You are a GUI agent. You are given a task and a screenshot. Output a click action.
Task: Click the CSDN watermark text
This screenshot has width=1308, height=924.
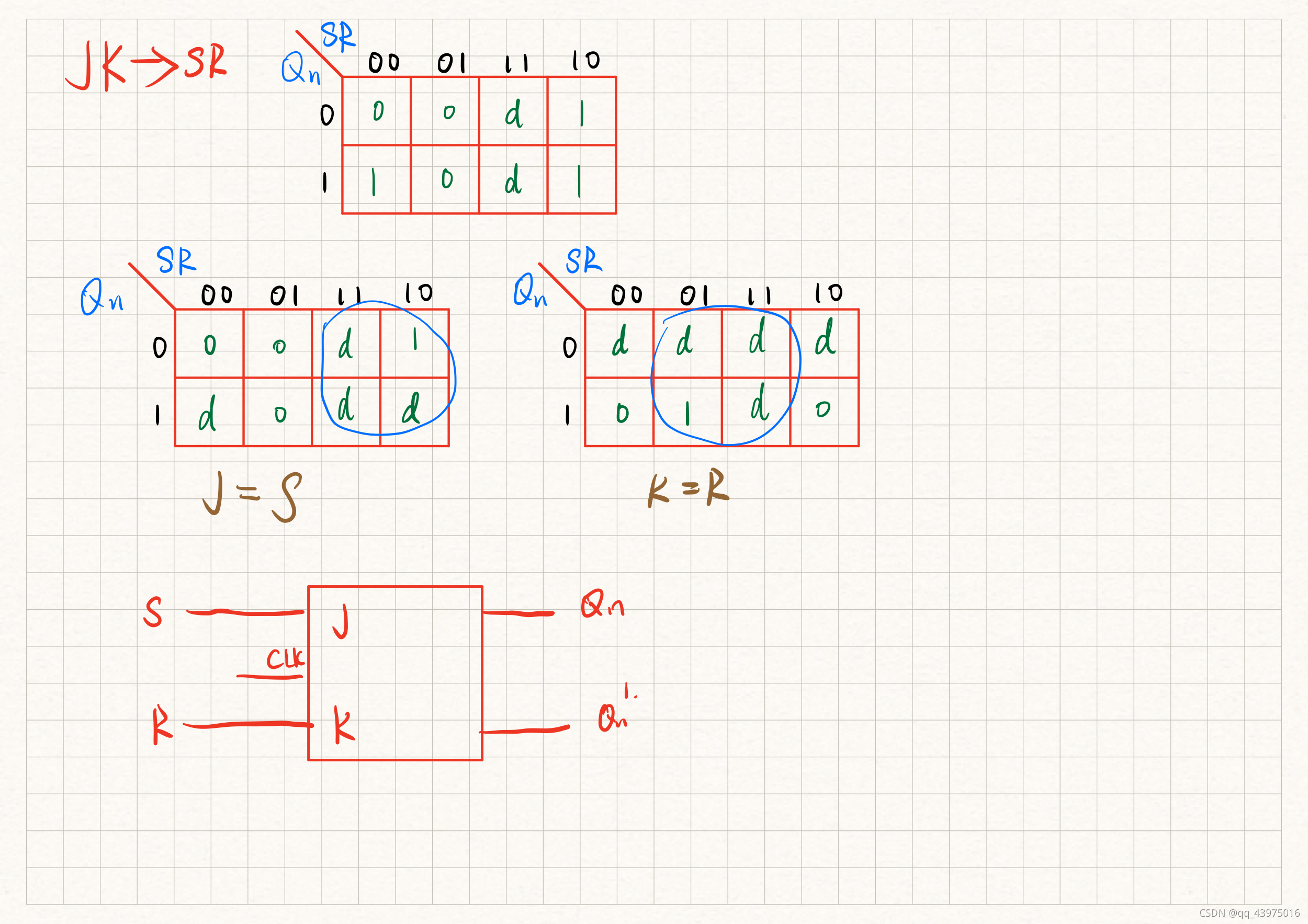[1249, 912]
